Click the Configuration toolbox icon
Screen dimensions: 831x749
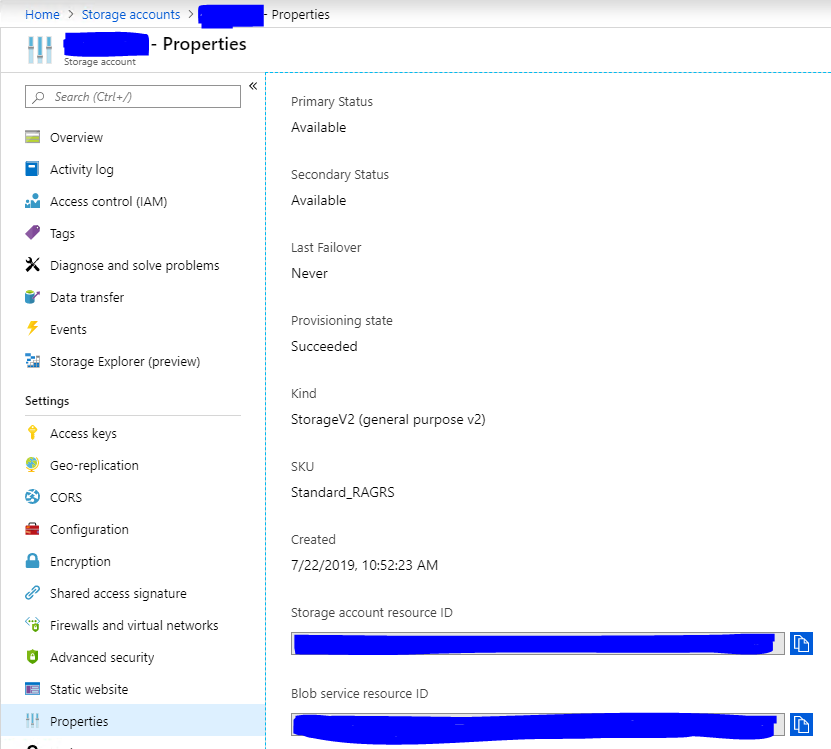coord(32,529)
